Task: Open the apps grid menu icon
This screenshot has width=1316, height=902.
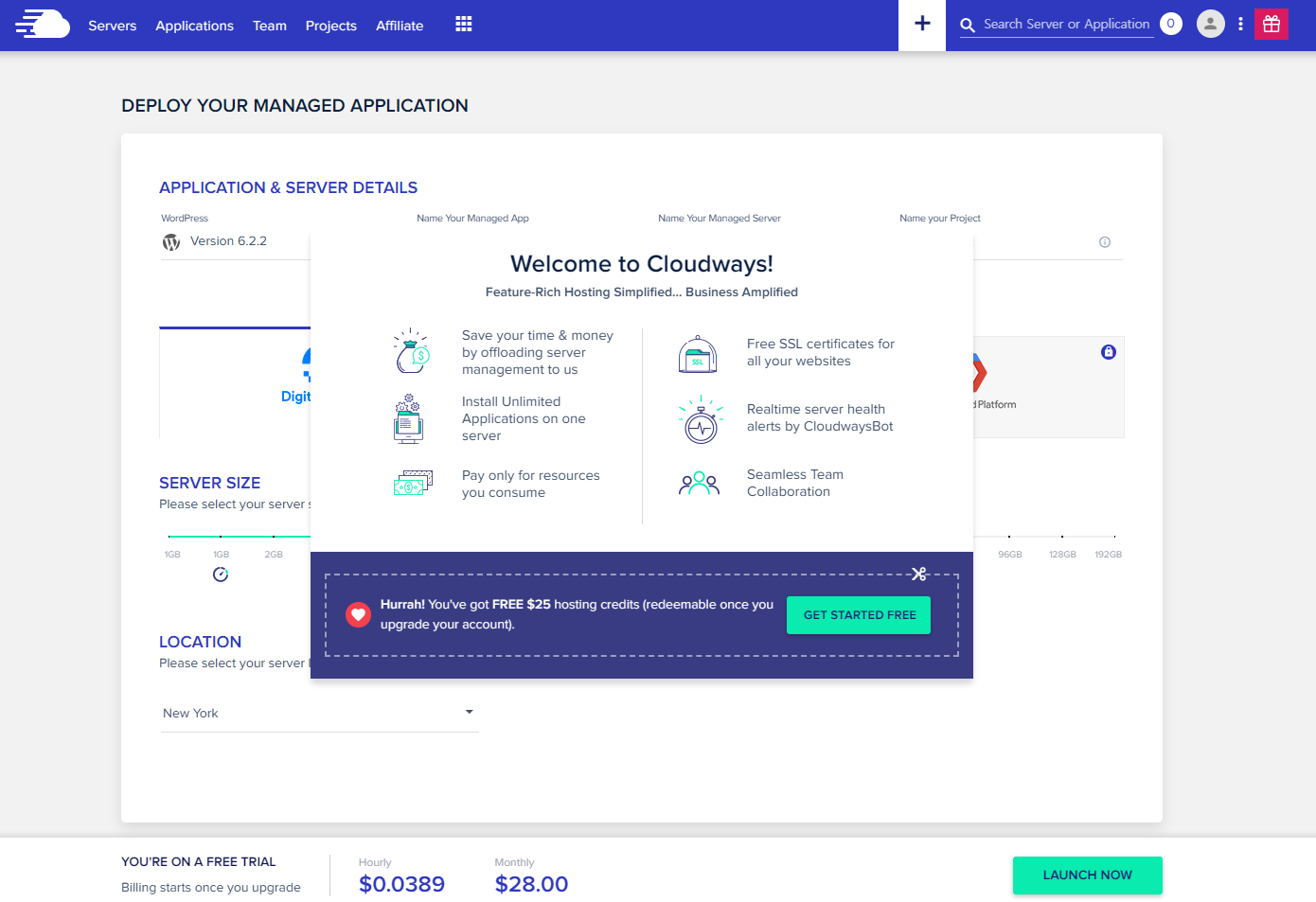Action: [x=463, y=24]
